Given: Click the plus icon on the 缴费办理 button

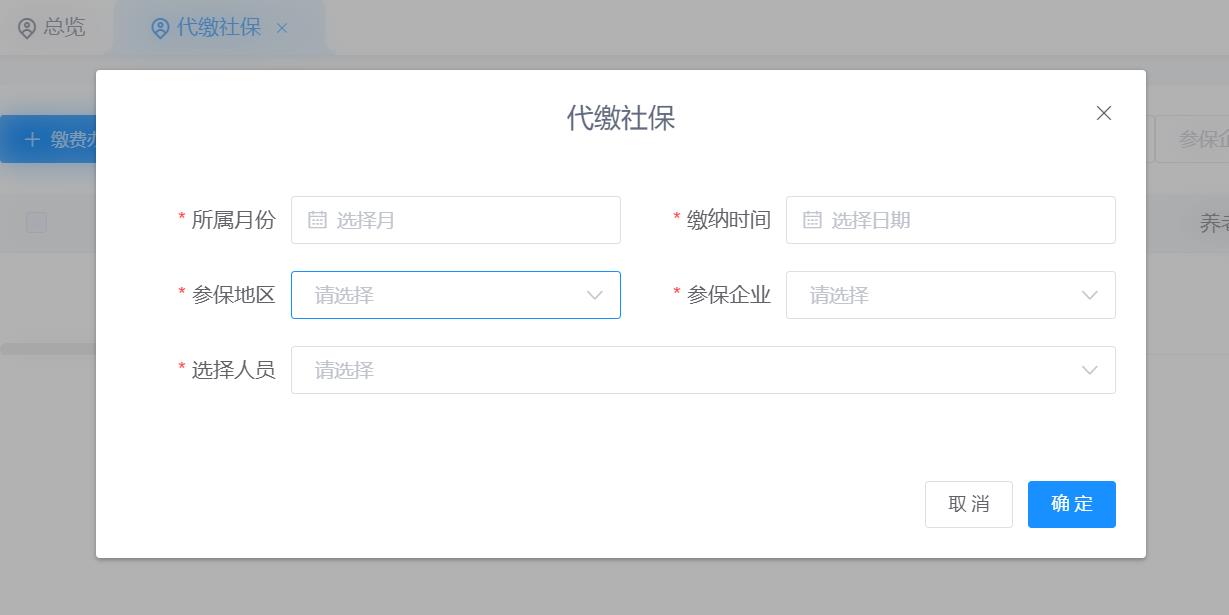Looking at the screenshot, I should coord(31,139).
